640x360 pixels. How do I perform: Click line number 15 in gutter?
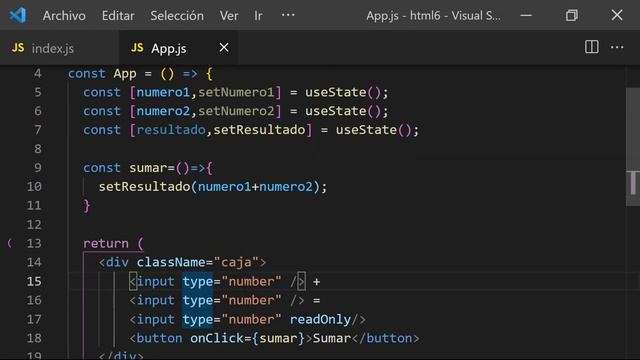coord(34,281)
